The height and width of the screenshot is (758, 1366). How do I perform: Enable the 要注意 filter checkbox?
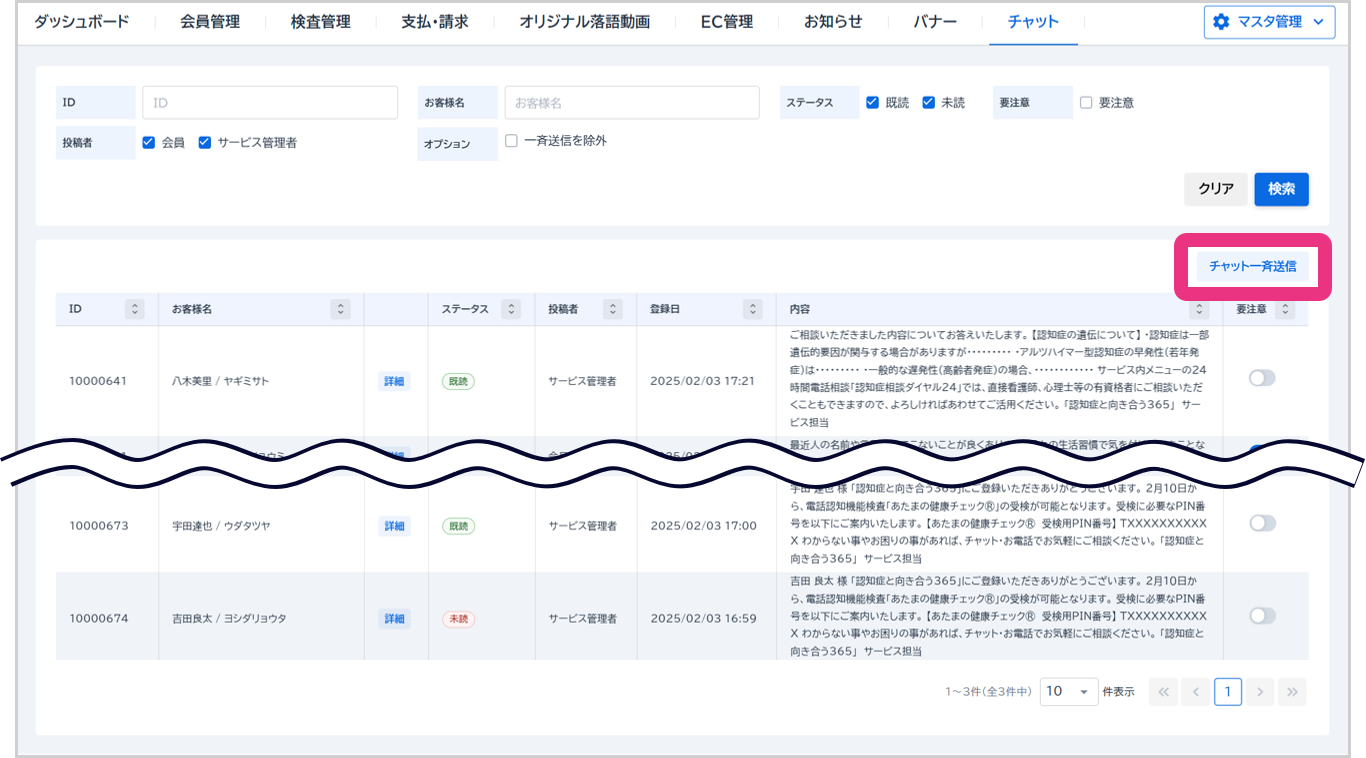coord(1086,102)
